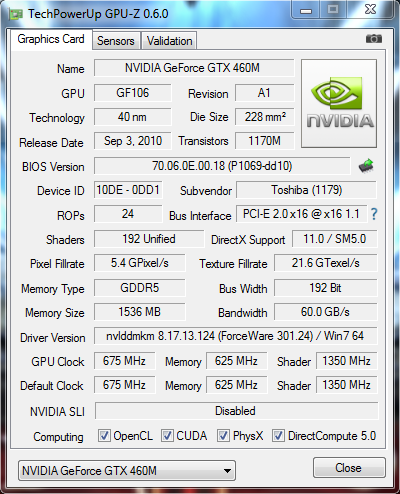Click the BIOS save chip icon

point(366,166)
